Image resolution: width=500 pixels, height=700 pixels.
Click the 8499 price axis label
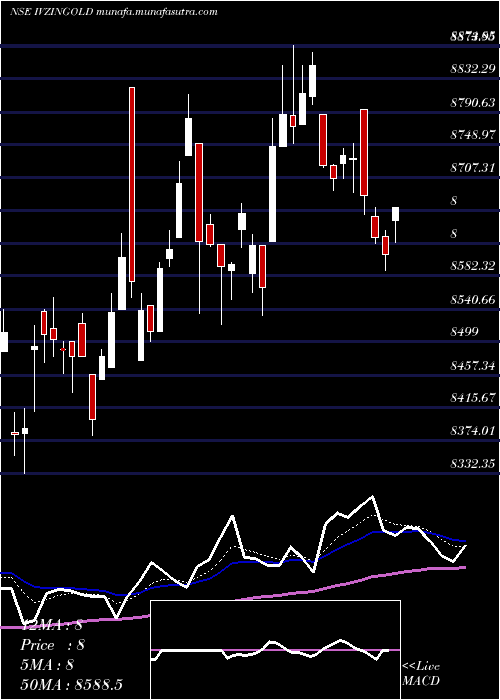pos(464,332)
